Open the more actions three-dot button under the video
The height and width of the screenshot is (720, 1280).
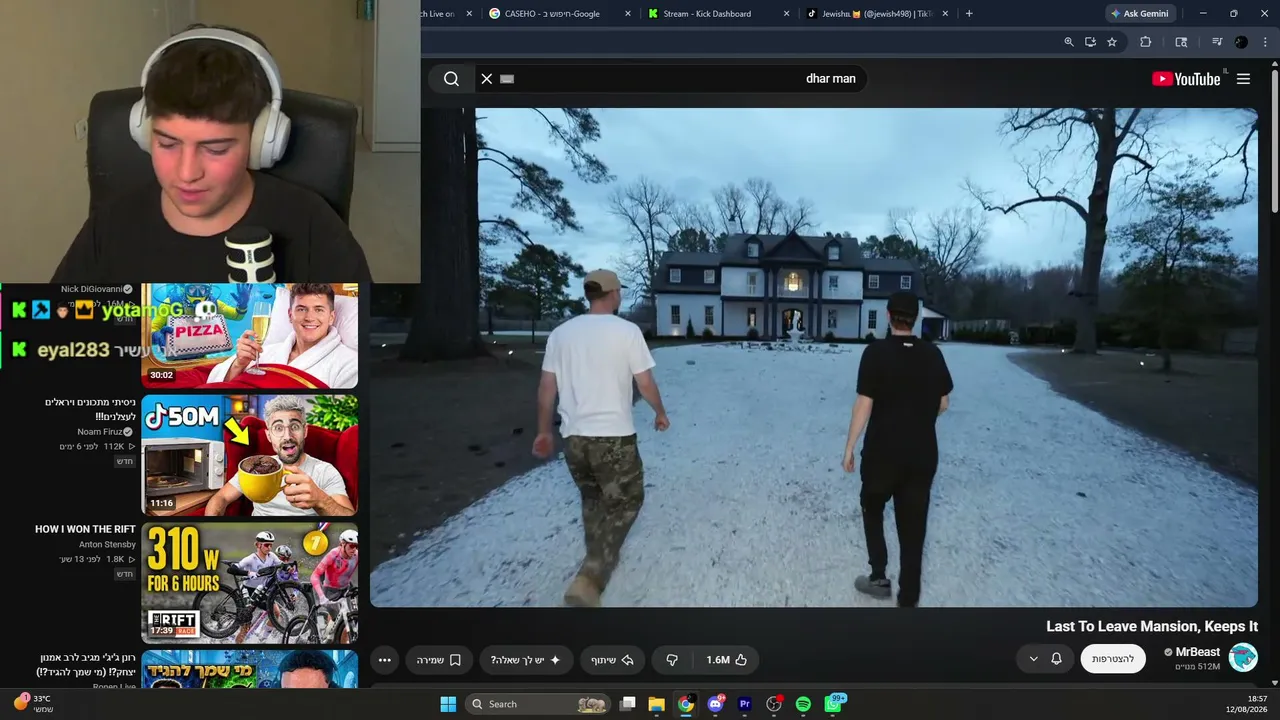(384, 660)
